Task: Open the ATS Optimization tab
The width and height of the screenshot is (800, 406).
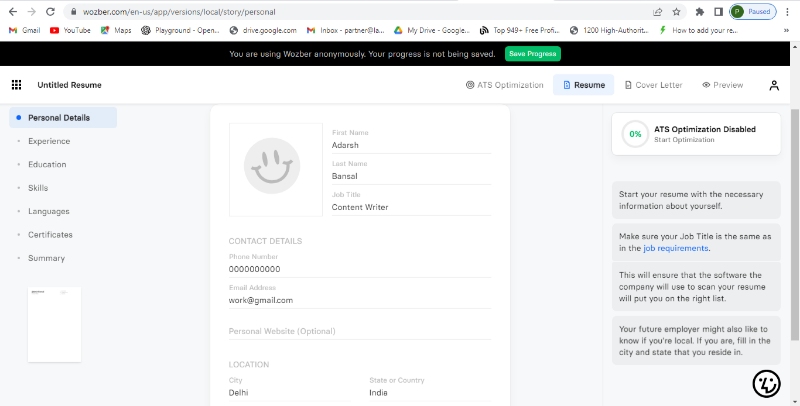Action: pyautogui.click(x=505, y=85)
